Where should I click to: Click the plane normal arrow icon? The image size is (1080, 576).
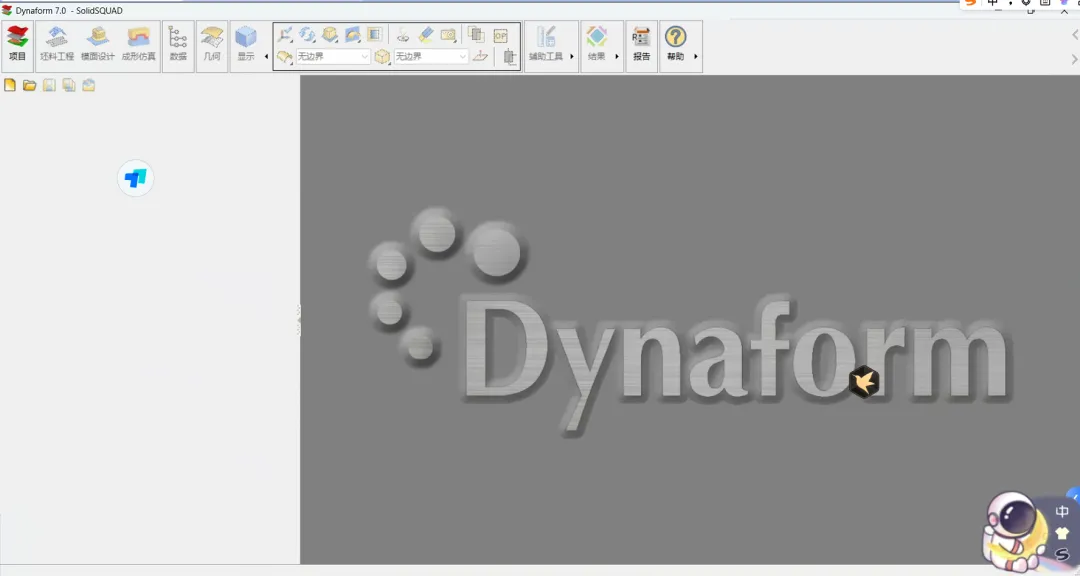[x=481, y=56]
